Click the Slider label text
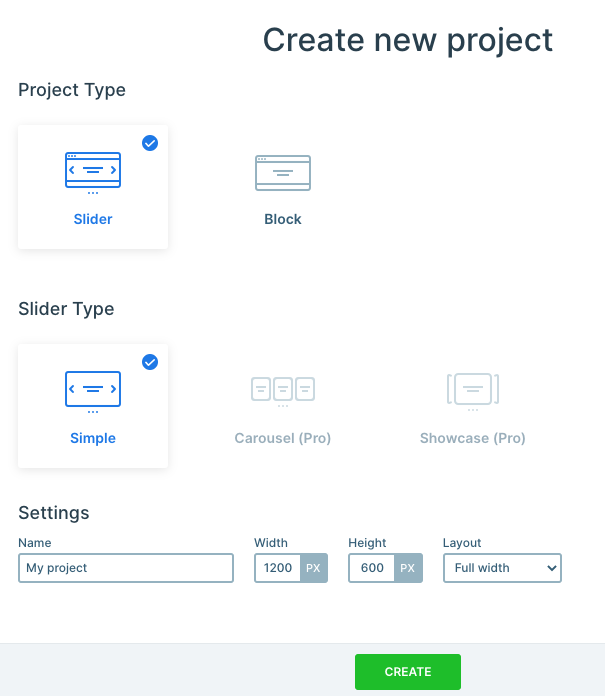Screen dimensions: 605x696 click(93, 219)
